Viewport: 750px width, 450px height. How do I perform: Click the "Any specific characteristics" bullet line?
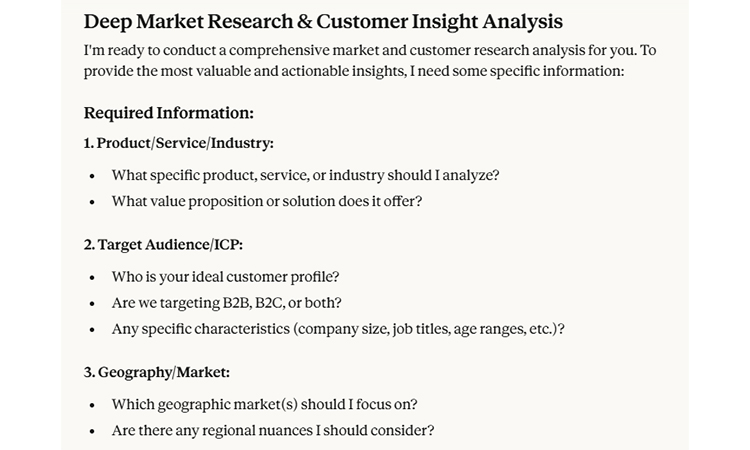point(338,329)
